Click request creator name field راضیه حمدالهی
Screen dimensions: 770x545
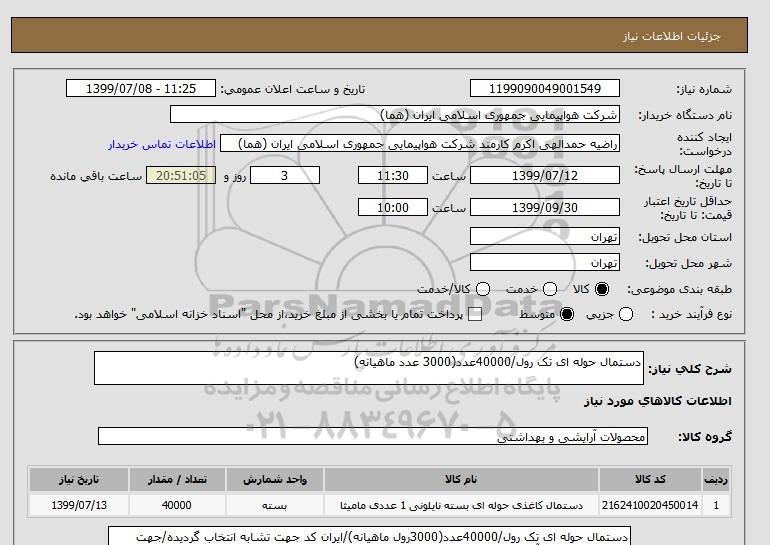pyautogui.click(x=420, y=144)
